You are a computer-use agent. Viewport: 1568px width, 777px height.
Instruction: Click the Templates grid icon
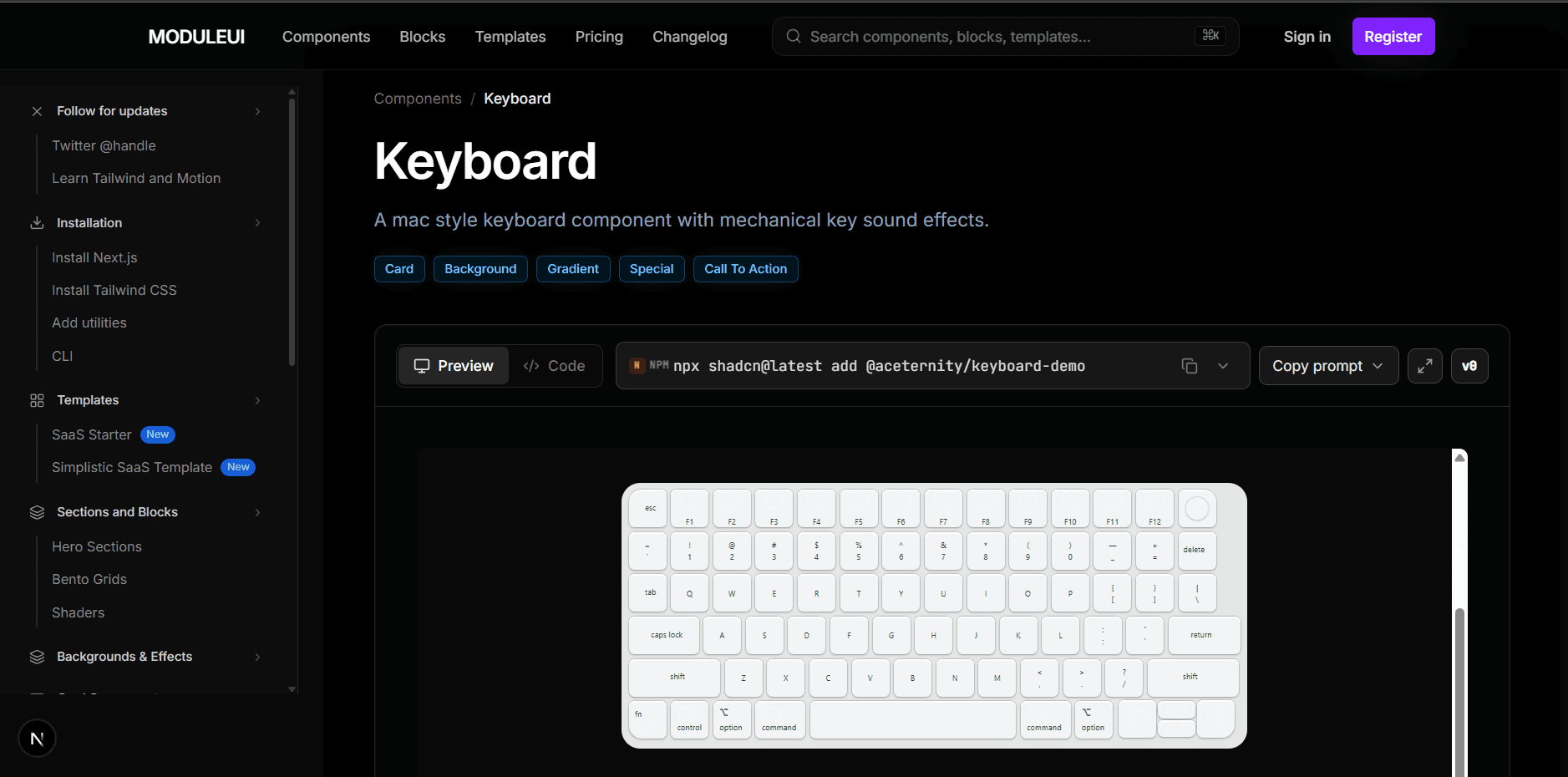click(37, 400)
